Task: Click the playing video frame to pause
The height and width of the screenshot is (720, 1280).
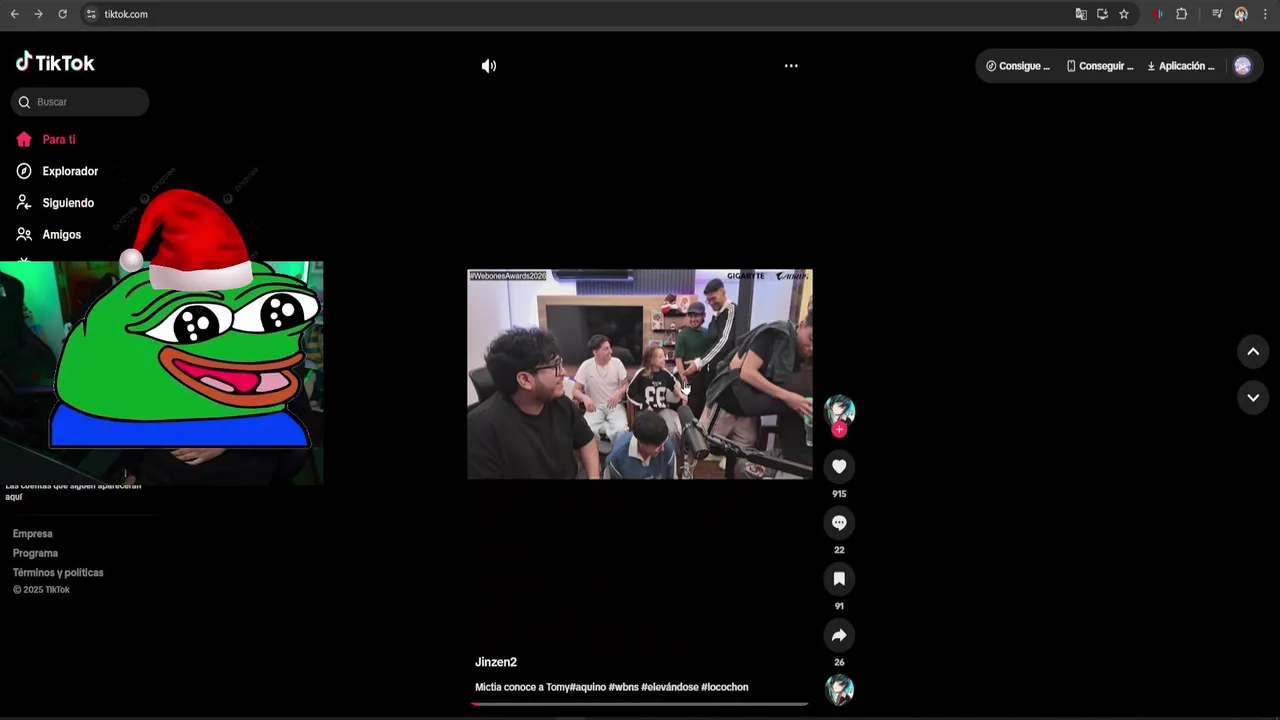Action: pos(640,374)
